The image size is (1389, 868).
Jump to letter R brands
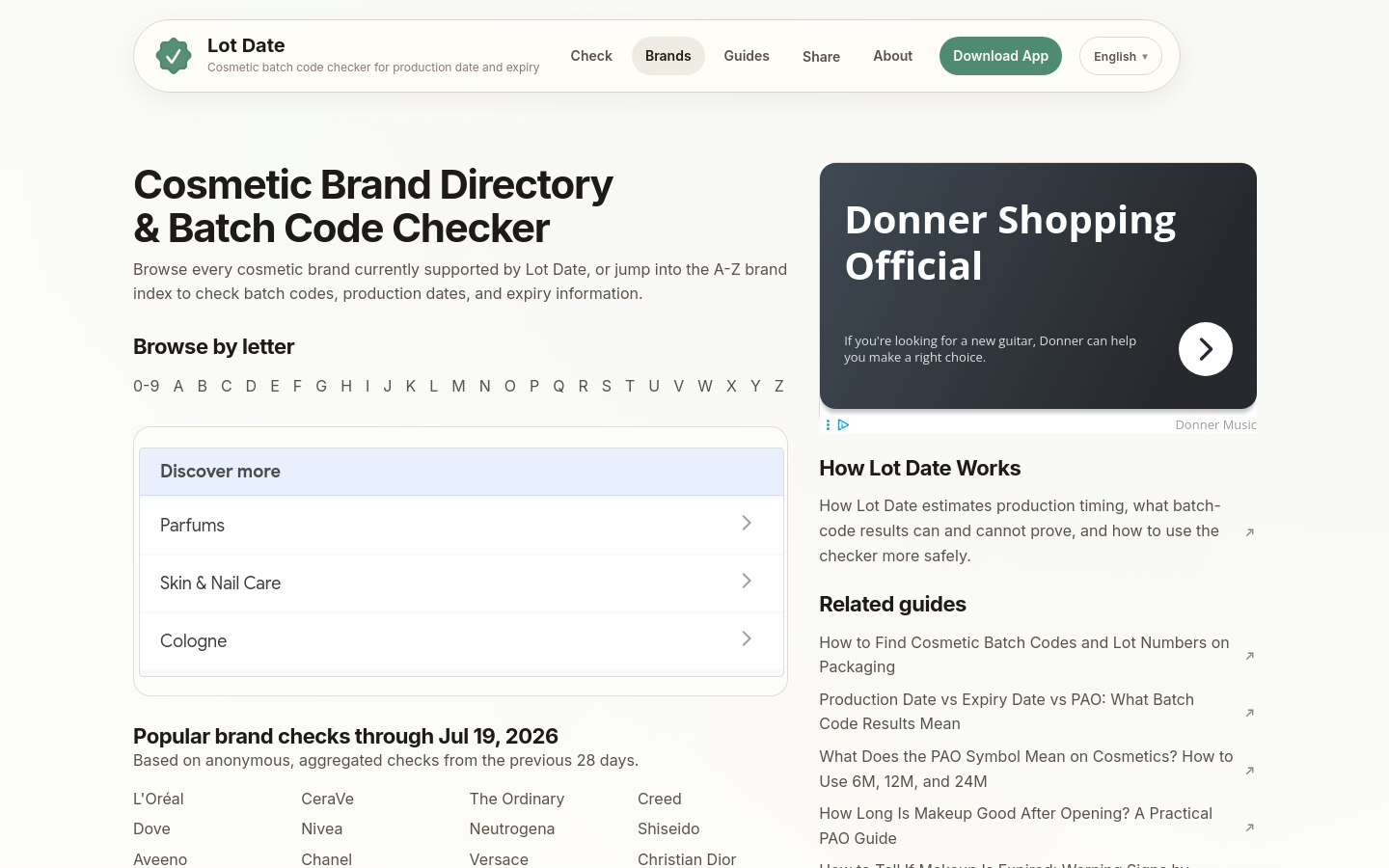click(x=584, y=386)
